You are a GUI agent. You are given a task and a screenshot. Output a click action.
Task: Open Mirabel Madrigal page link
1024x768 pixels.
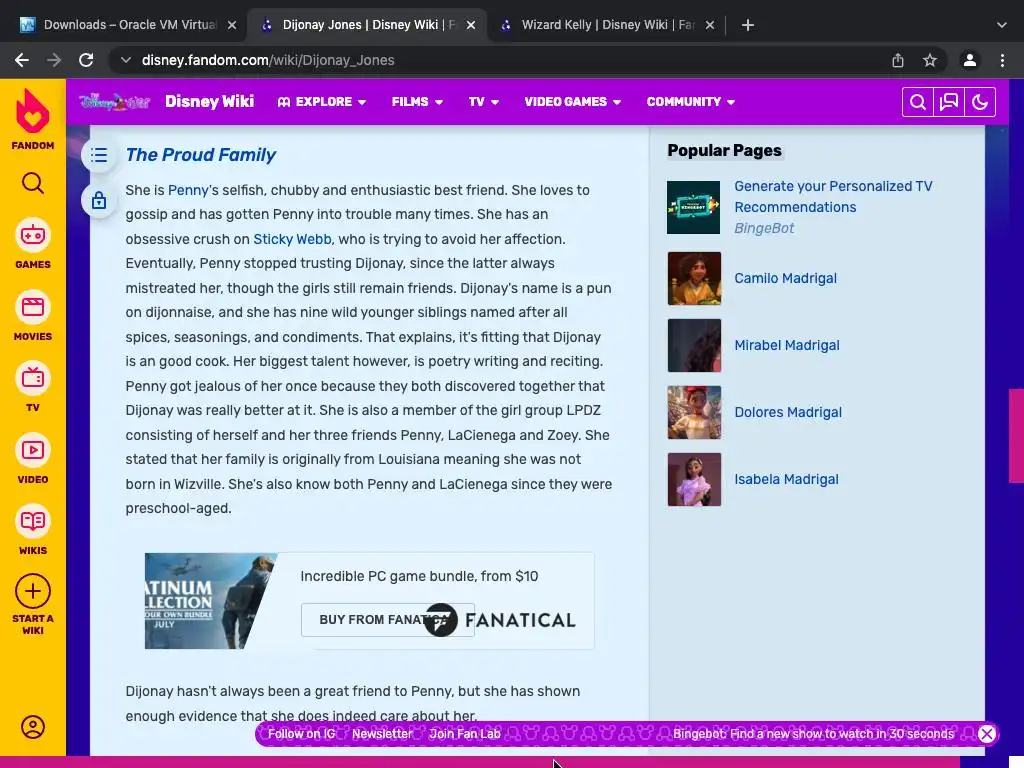click(786, 345)
